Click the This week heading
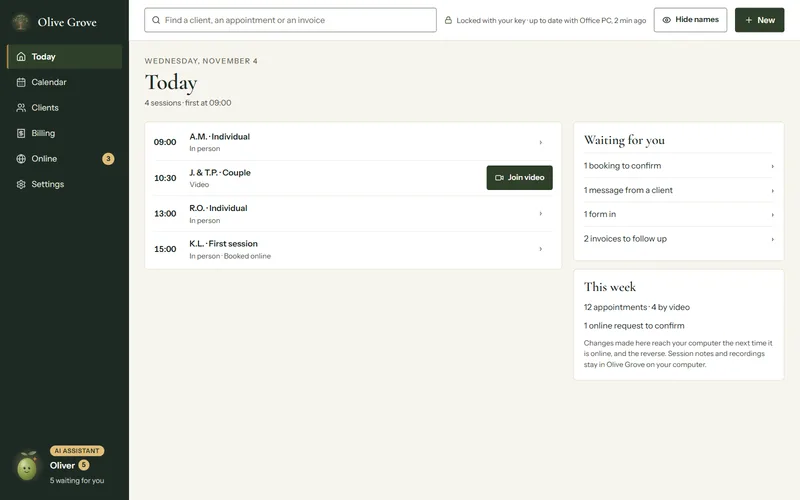 610,287
